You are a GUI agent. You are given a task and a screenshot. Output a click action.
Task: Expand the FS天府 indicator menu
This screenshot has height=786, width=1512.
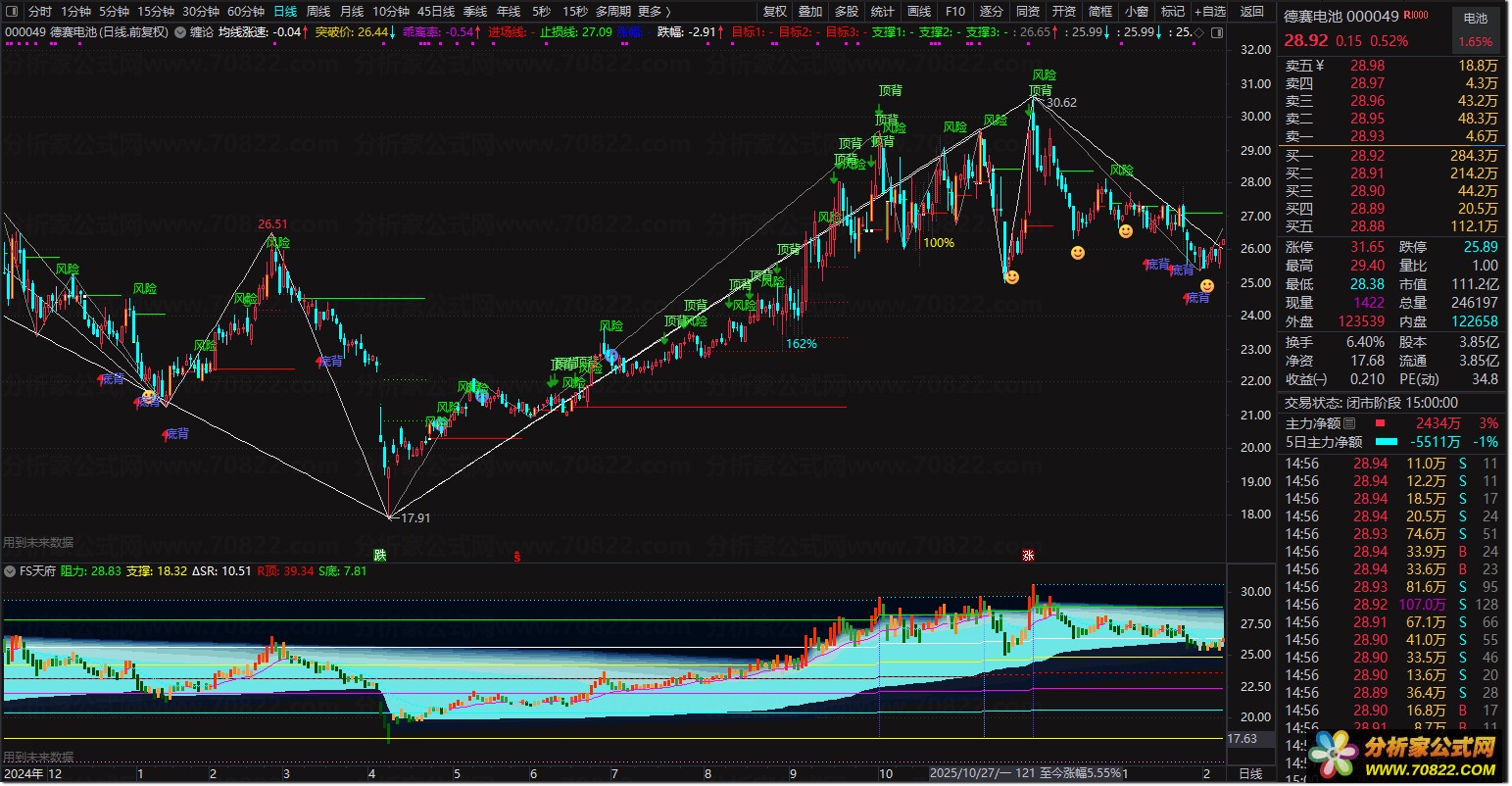coord(12,570)
